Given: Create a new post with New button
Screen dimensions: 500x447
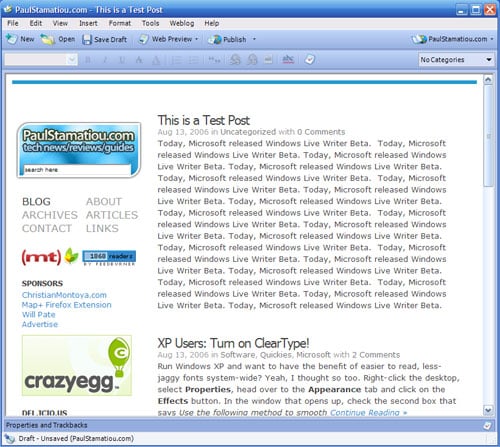Looking at the screenshot, I should (x=20, y=39).
